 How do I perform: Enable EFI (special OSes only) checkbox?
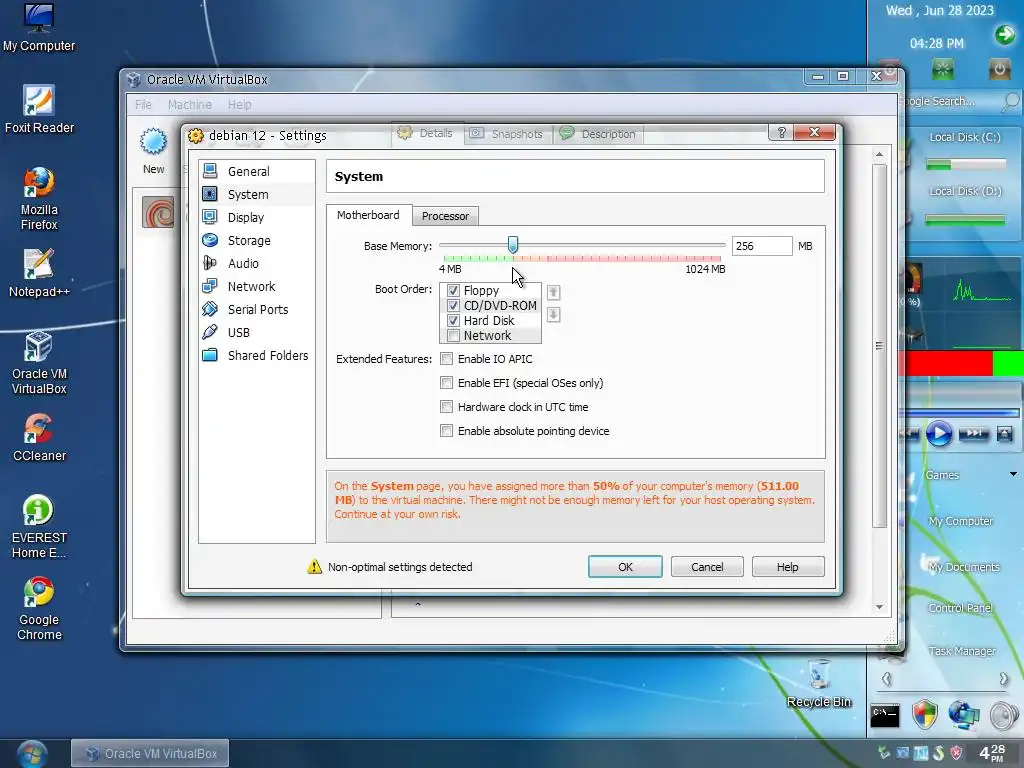tap(447, 383)
